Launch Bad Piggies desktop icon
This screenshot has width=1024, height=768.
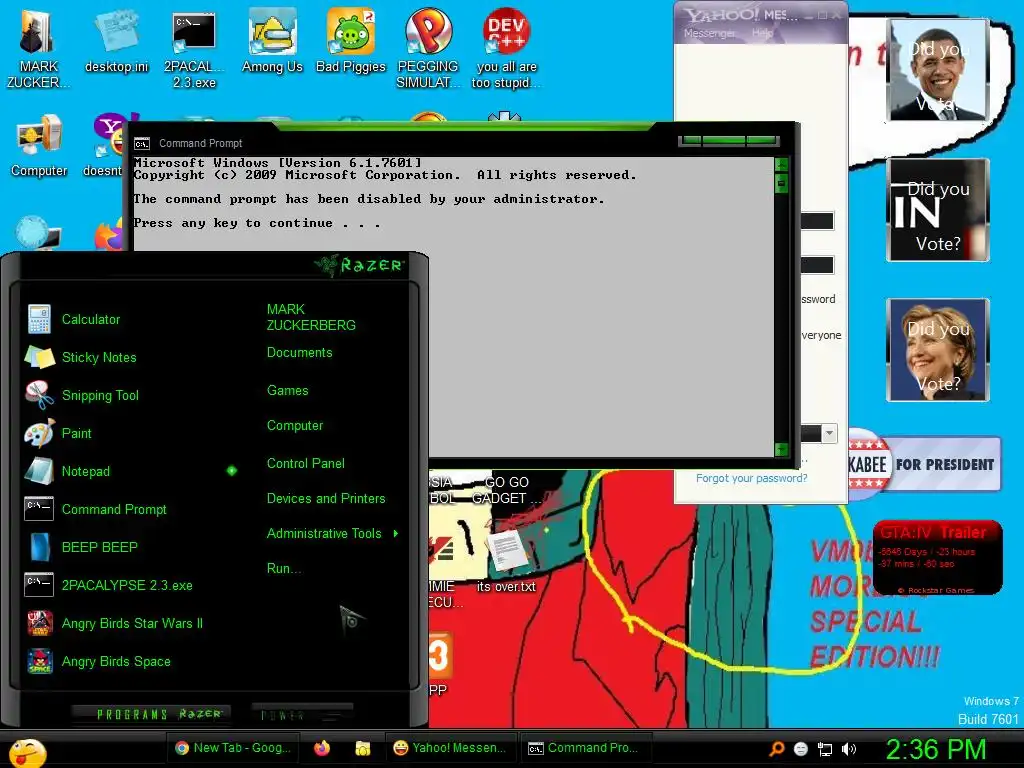351,41
